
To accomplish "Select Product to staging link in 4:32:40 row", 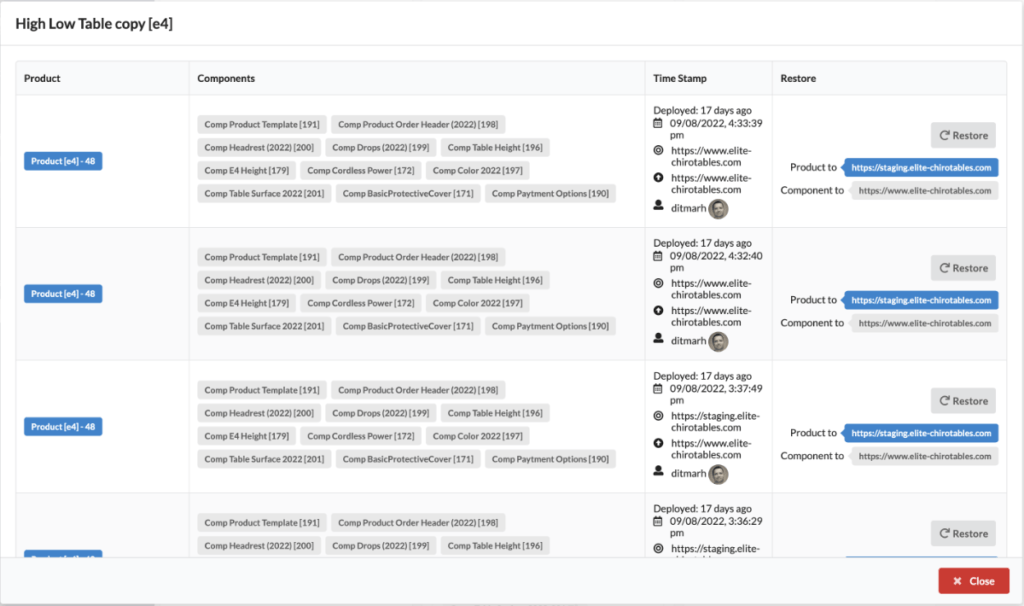I will [x=921, y=300].
